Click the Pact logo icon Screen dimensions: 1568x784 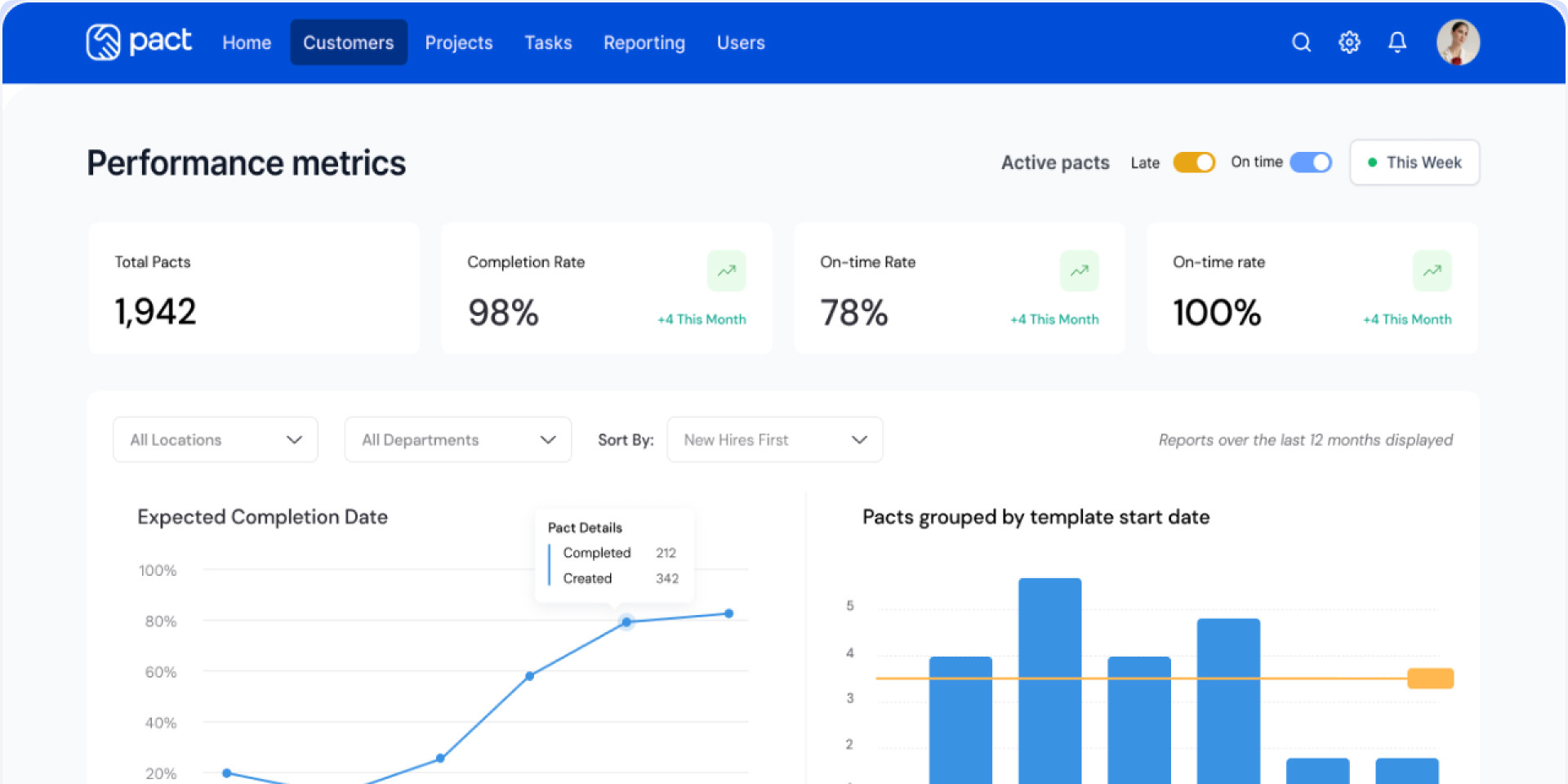point(104,42)
